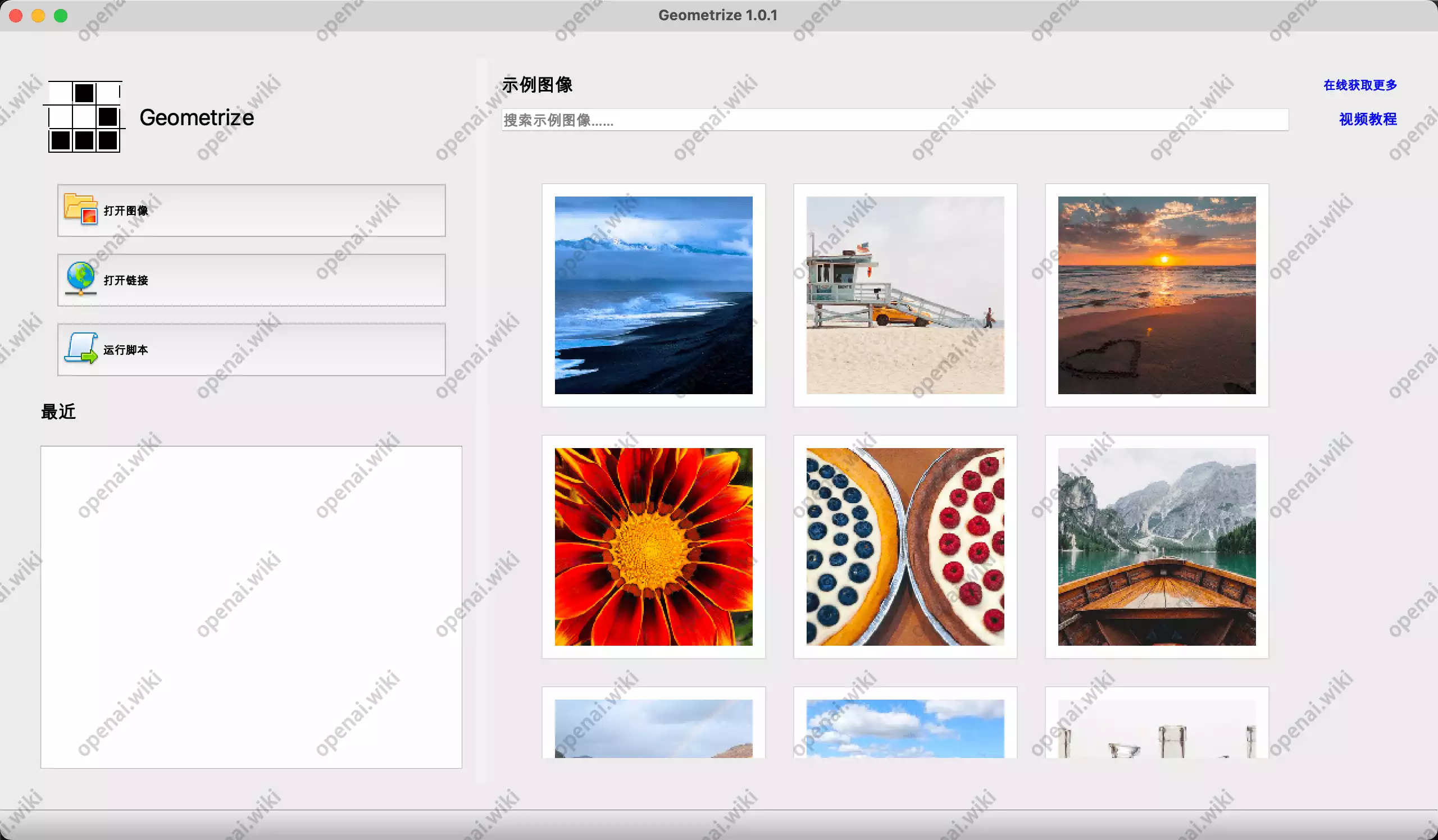Select the mountain lake boat thumbnail

point(1157,546)
